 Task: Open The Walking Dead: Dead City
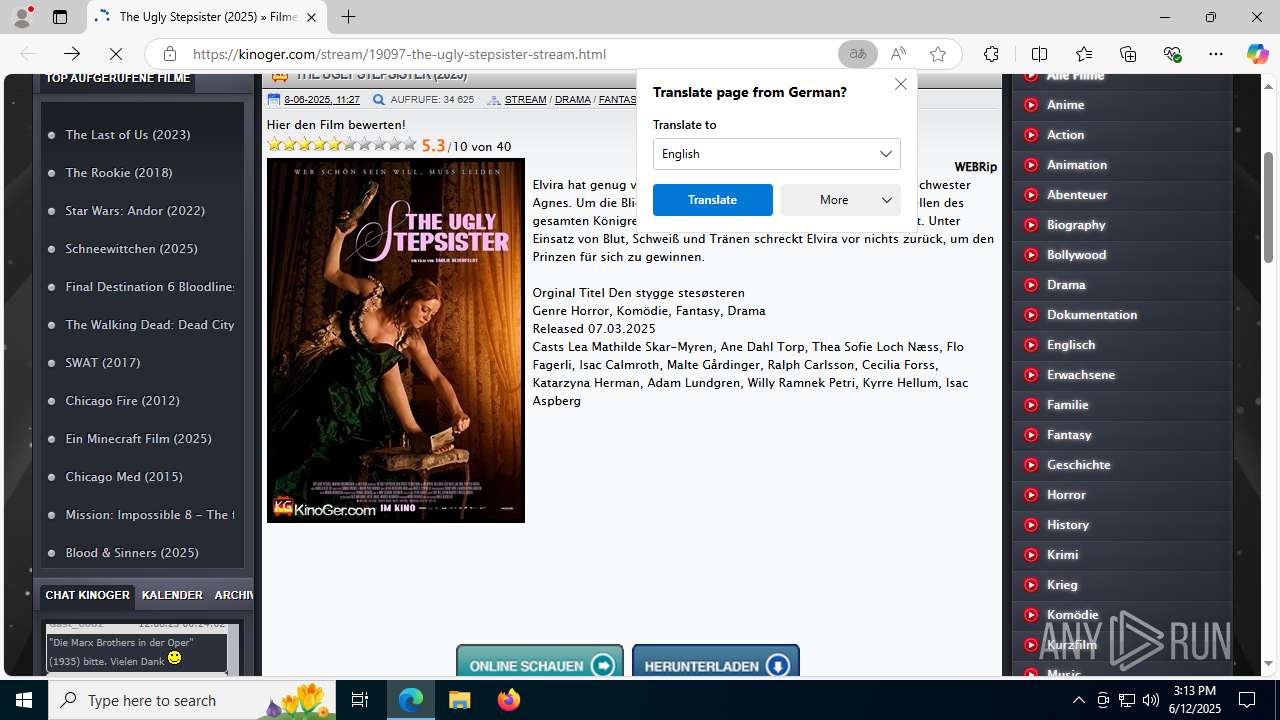(150, 324)
